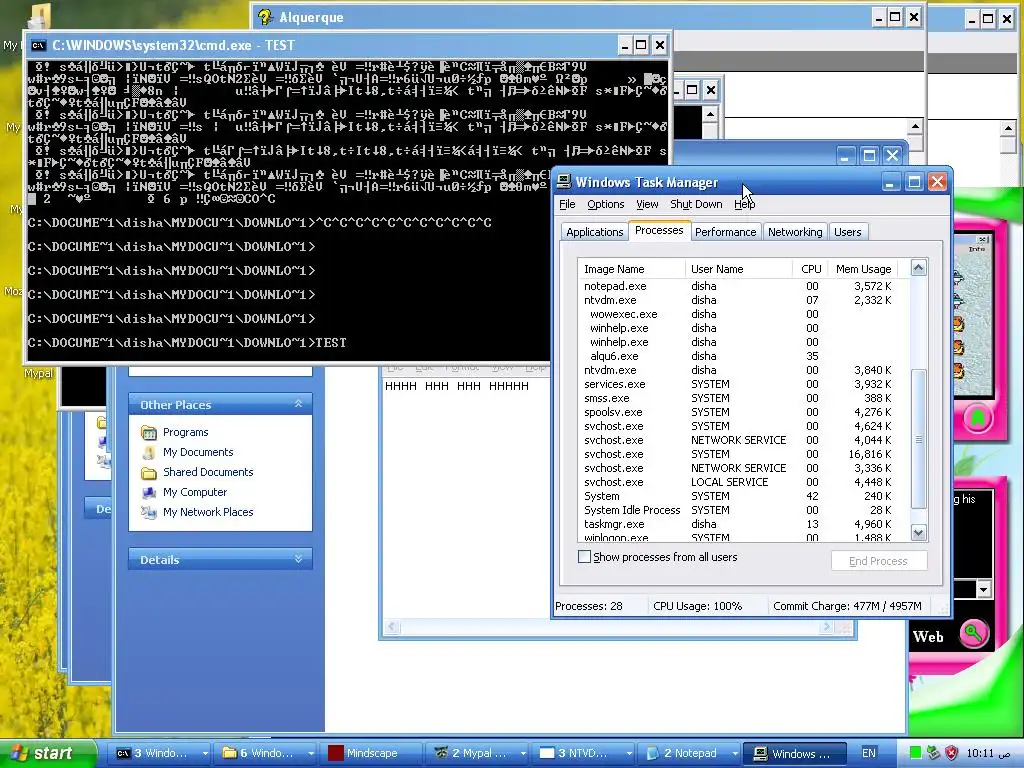Click the Windows Task Manager taskbar button
Screen dimensions: 1024x768
pyautogui.click(x=797, y=753)
